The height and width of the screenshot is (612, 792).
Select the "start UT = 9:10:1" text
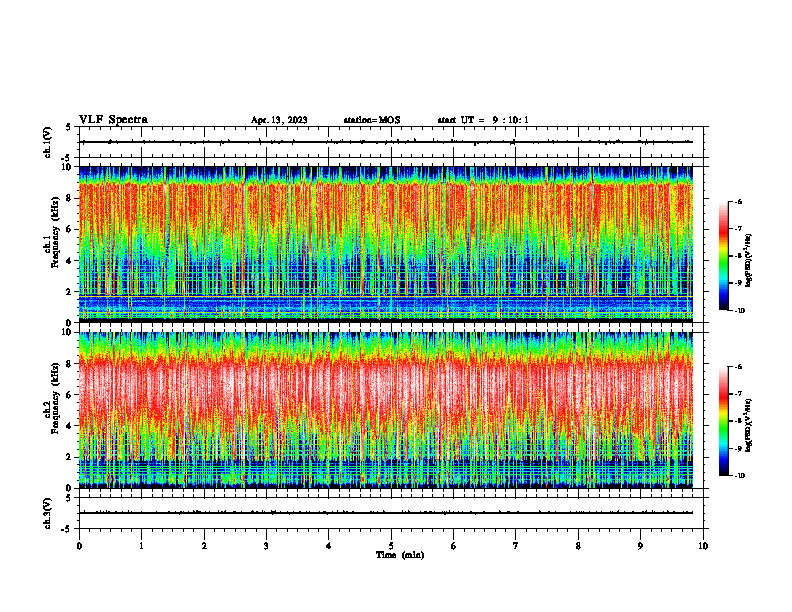tap(483, 120)
